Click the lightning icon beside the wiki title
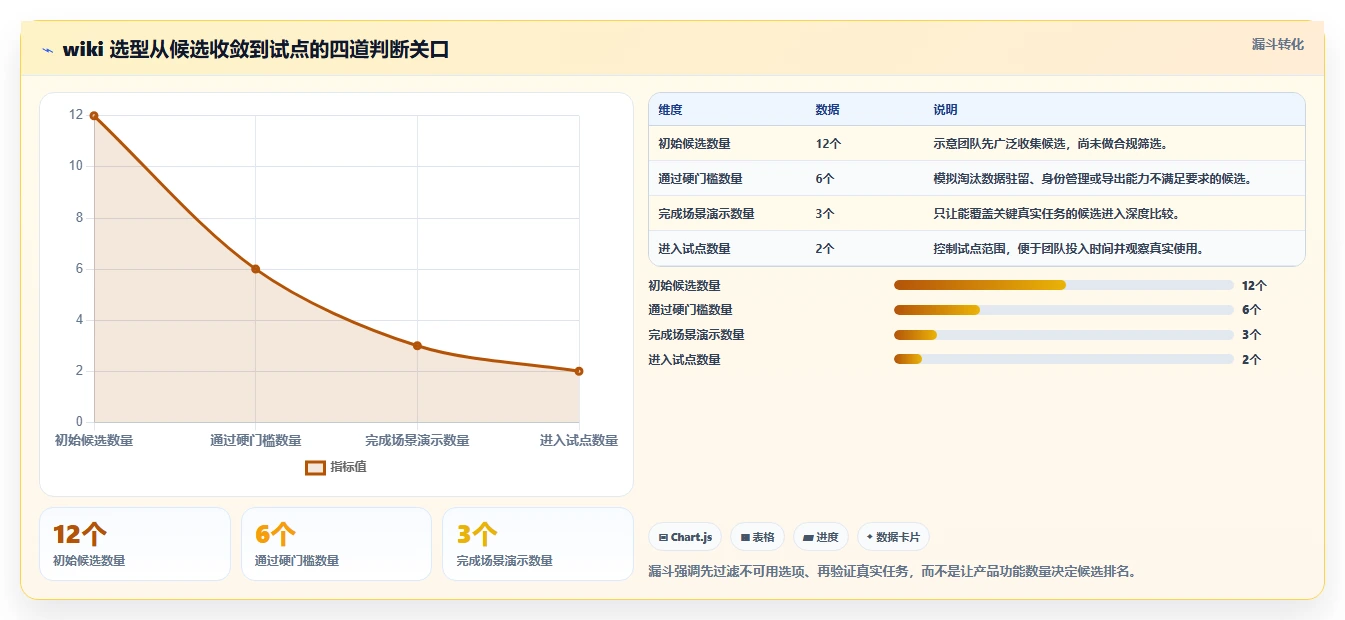This screenshot has width=1345, height=620. [x=48, y=50]
